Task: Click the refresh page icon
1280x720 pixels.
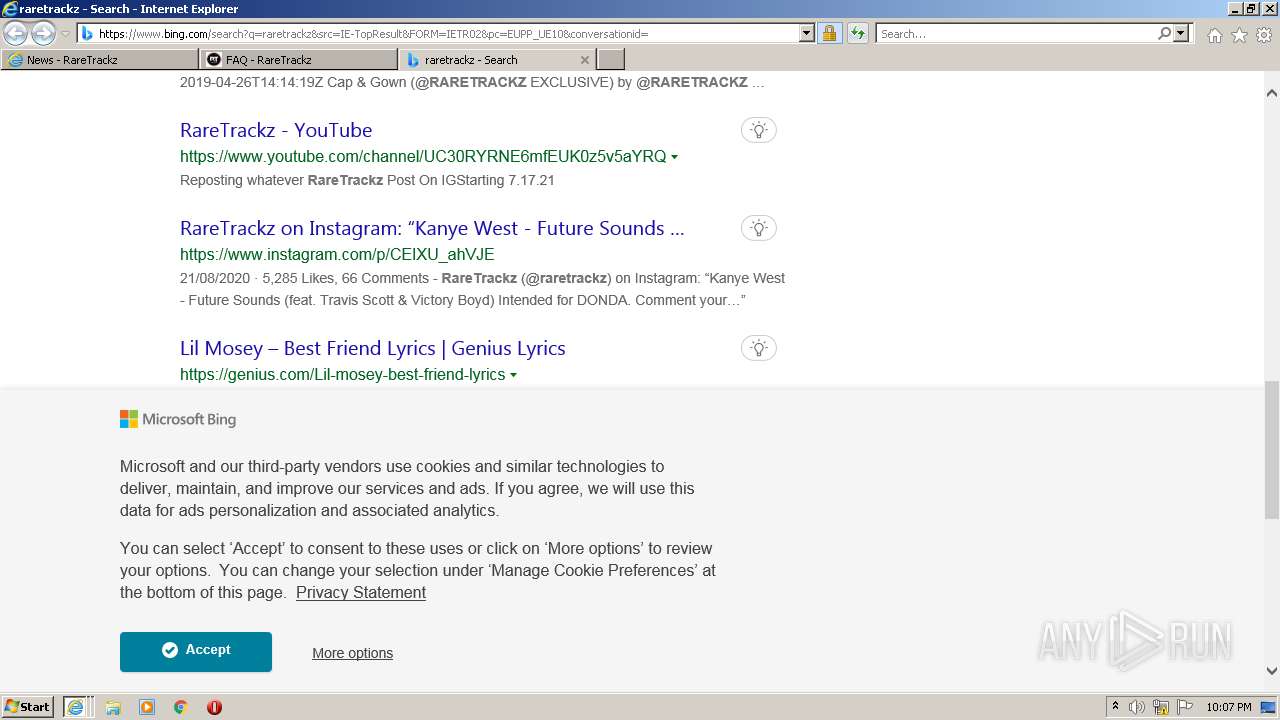Action: pyautogui.click(x=857, y=33)
